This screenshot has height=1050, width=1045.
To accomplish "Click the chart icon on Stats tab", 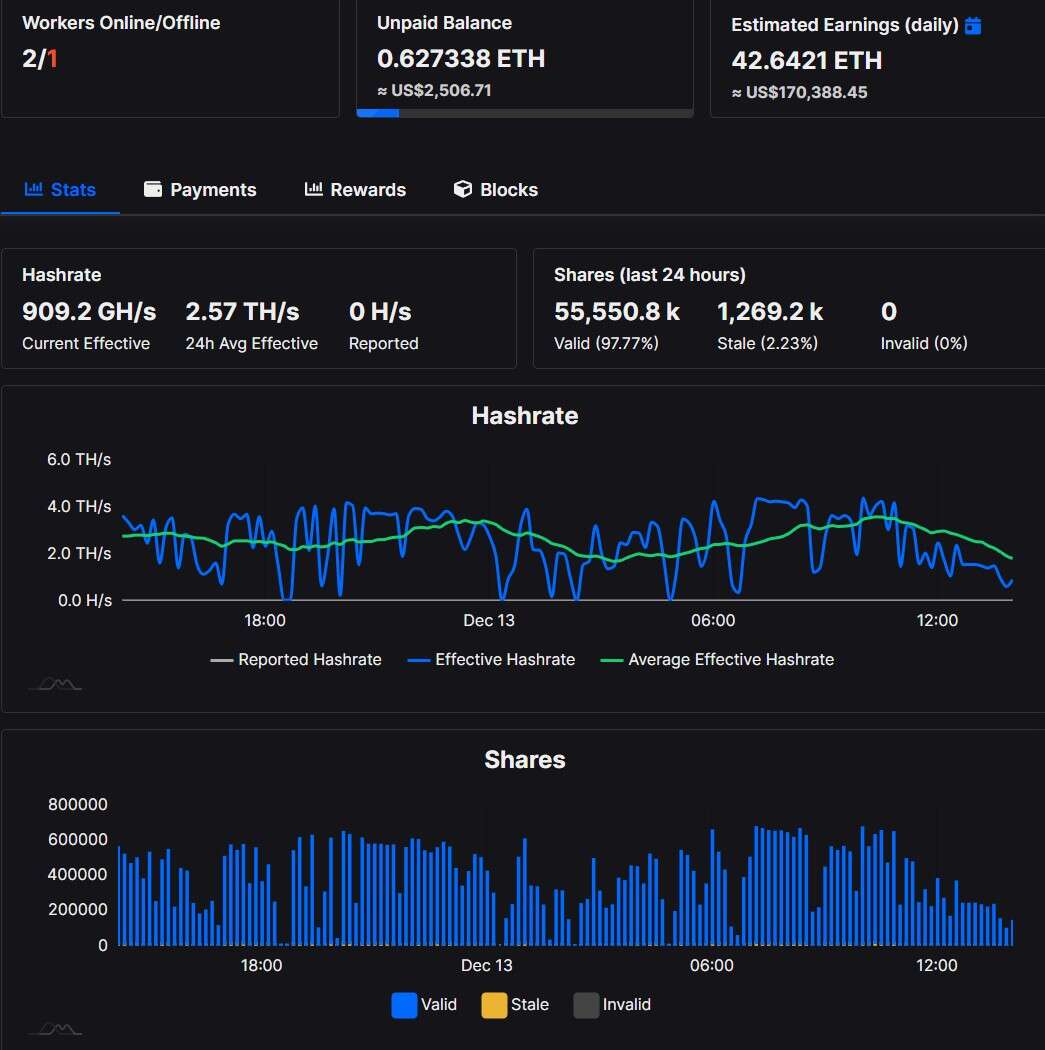I will pos(34,189).
